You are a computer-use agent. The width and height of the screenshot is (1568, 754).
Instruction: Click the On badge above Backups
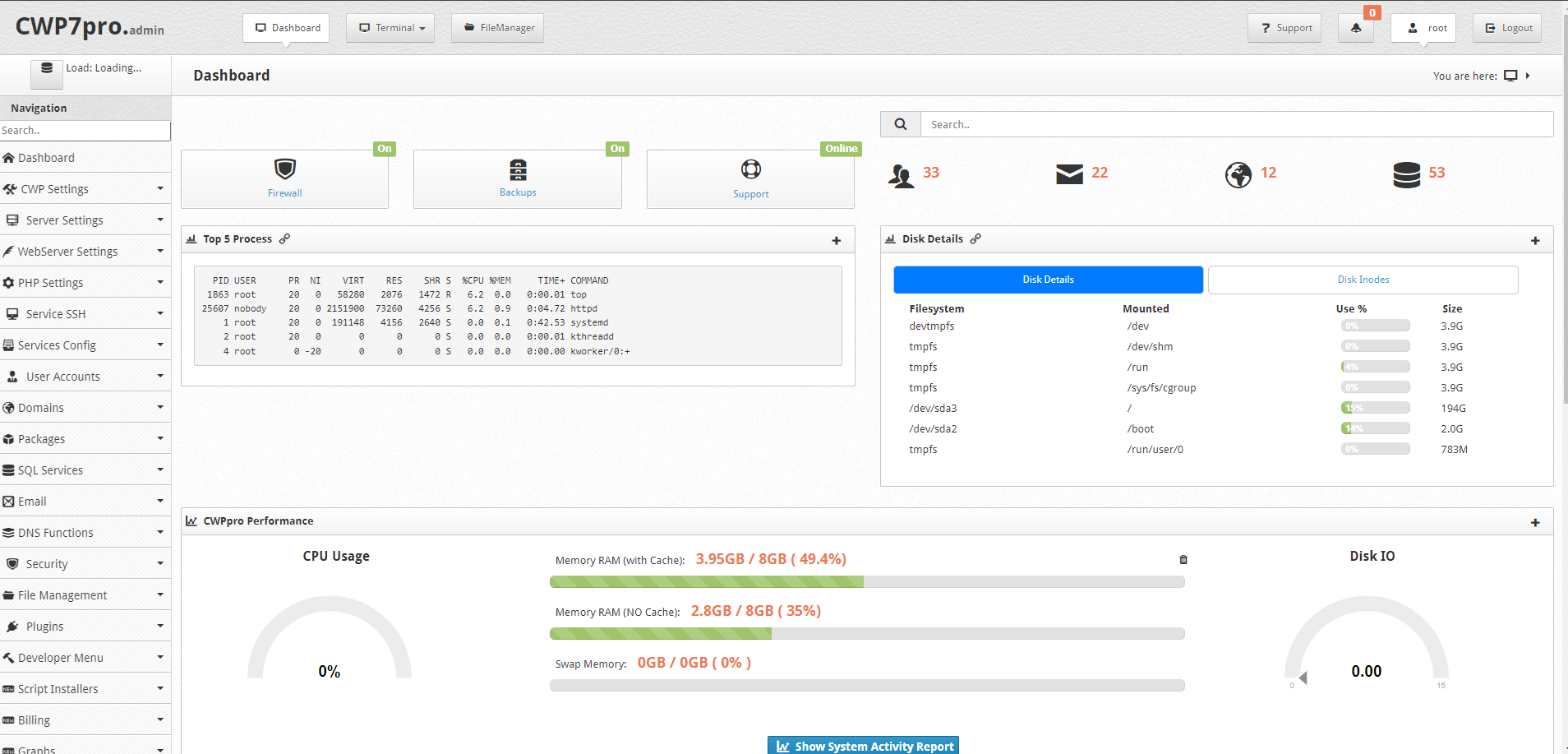pos(617,149)
